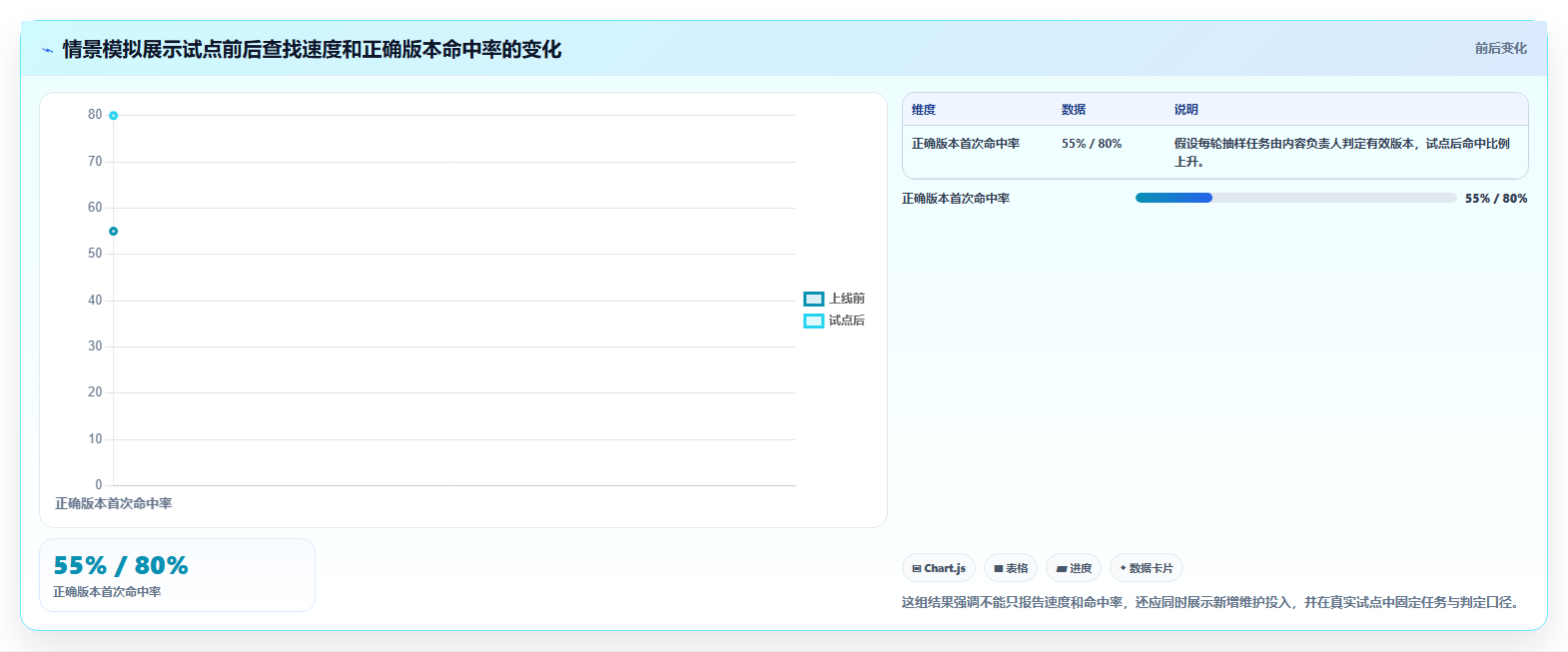This screenshot has width=1568, height=652.
Task: Toggle the 上线前 legend swatch
Action: pyautogui.click(x=814, y=299)
